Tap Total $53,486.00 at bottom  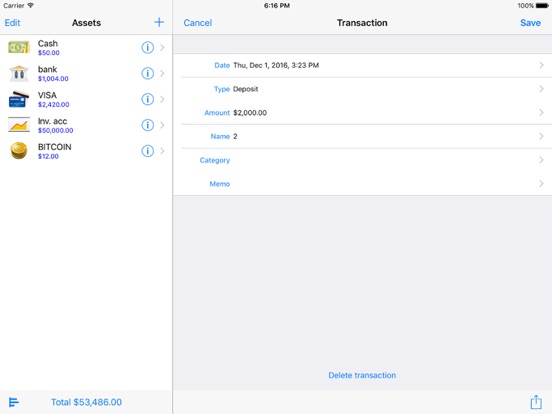[x=86, y=402]
